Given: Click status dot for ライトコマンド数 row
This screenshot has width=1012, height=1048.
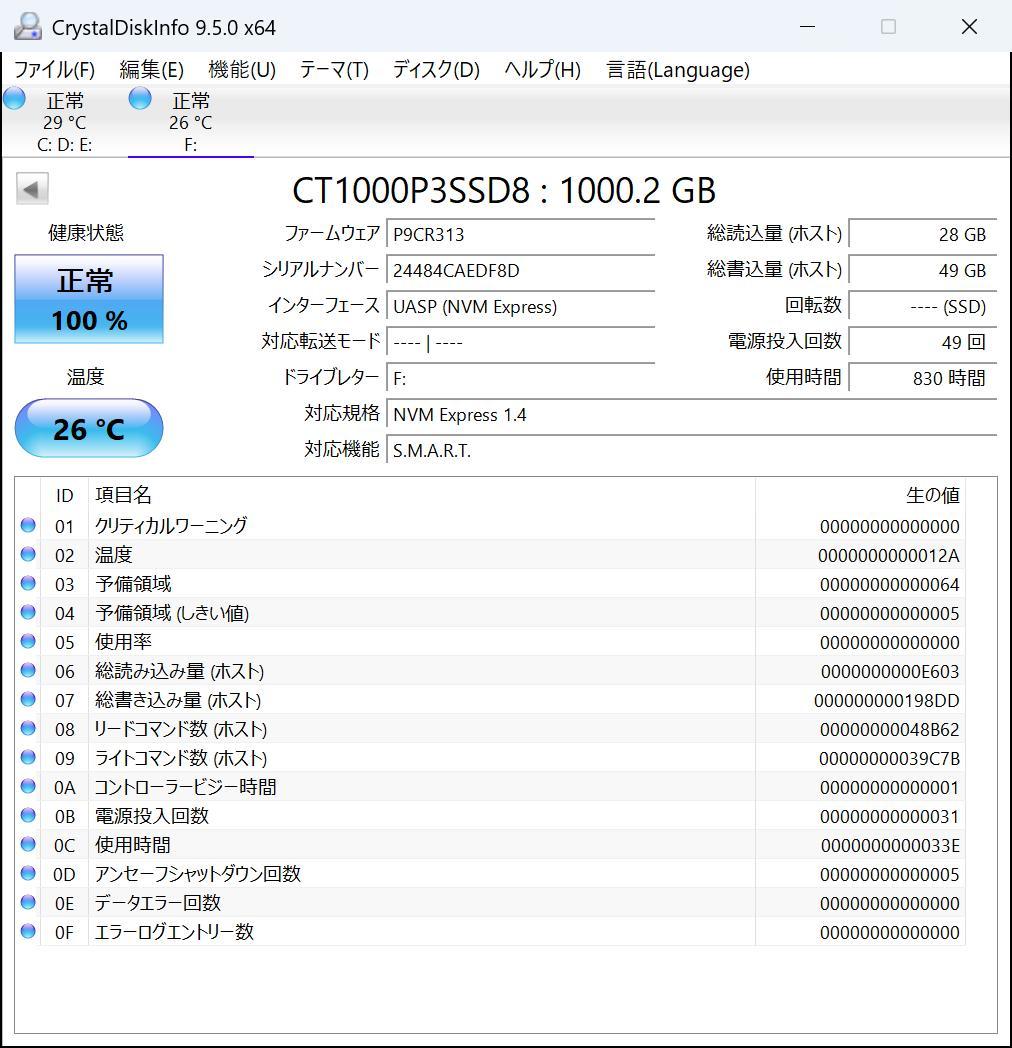Looking at the screenshot, I should tap(28, 757).
